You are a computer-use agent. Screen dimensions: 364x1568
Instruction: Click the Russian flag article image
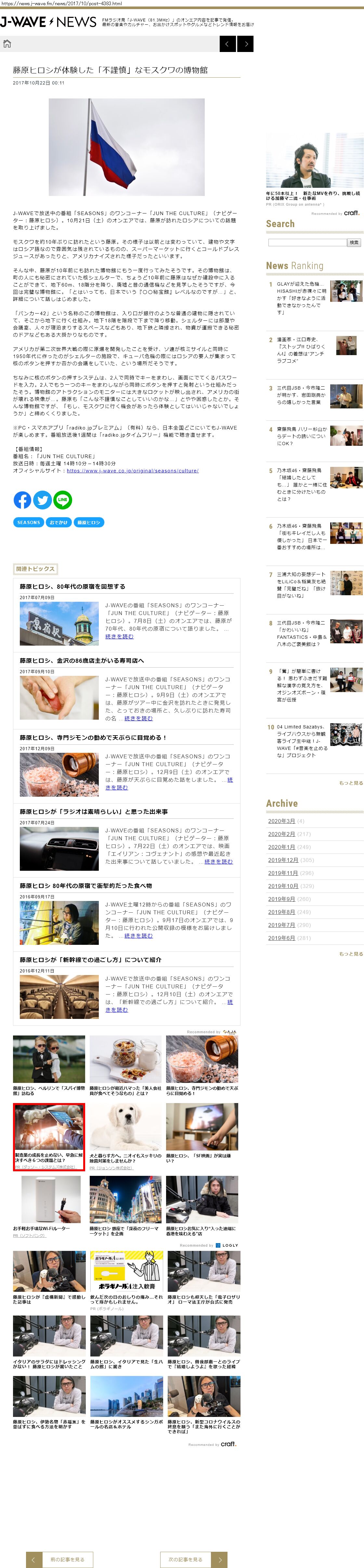point(127,147)
